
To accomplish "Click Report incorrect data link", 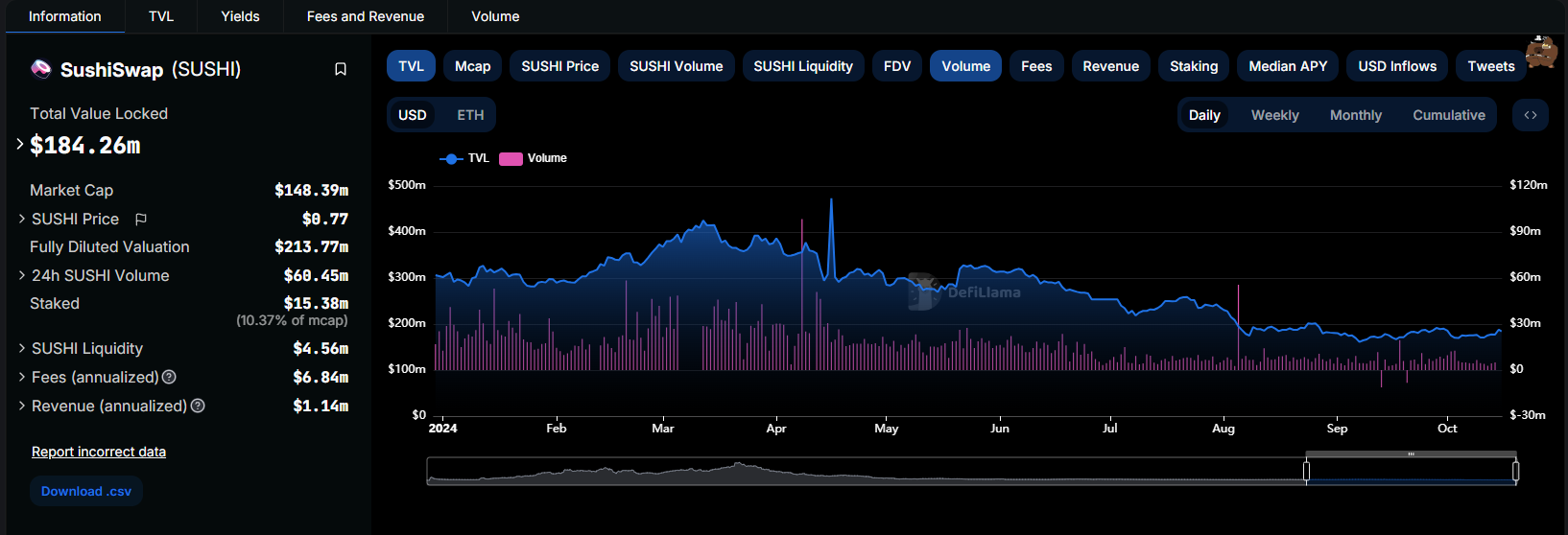I will click(99, 452).
